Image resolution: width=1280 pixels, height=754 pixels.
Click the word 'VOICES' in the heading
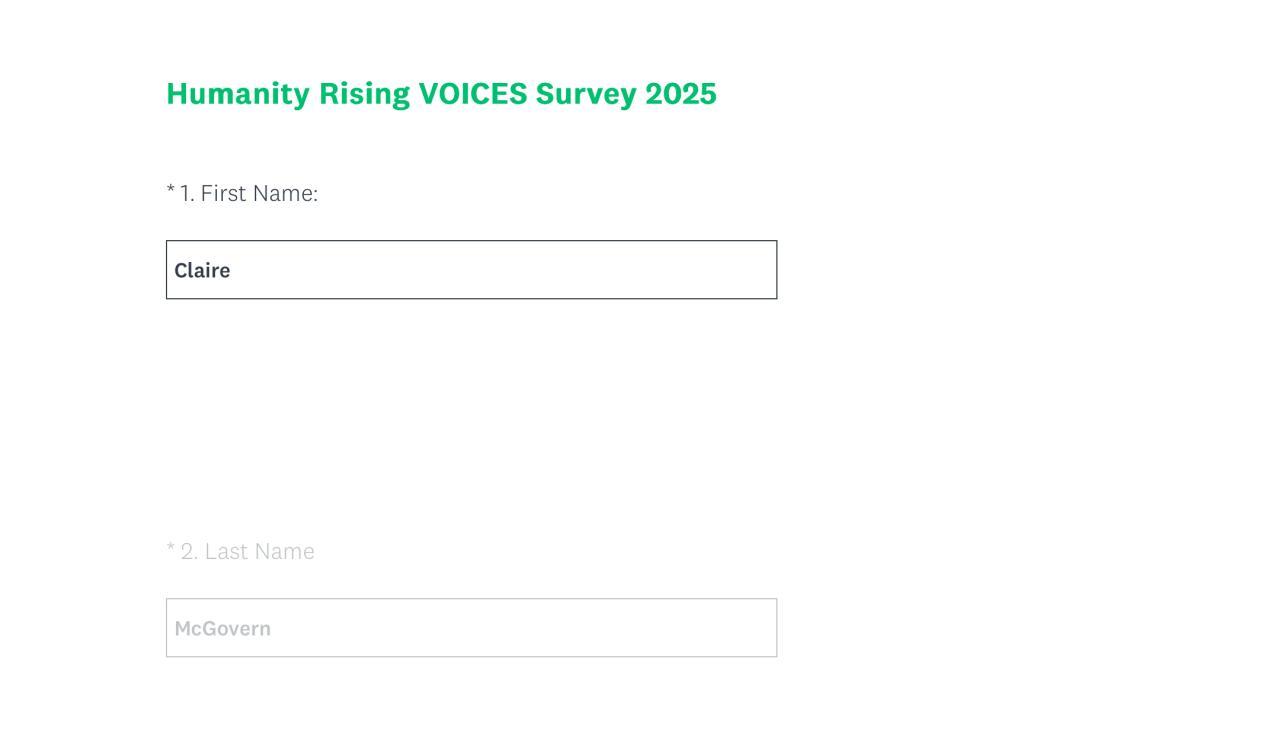pyautogui.click(x=472, y=94)
